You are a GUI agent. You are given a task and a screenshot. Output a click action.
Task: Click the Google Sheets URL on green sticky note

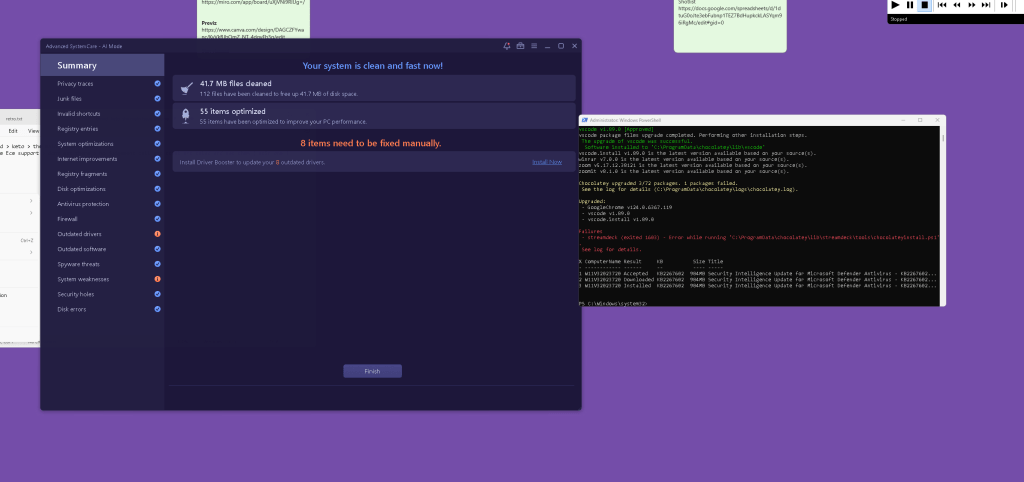point(729,18)
